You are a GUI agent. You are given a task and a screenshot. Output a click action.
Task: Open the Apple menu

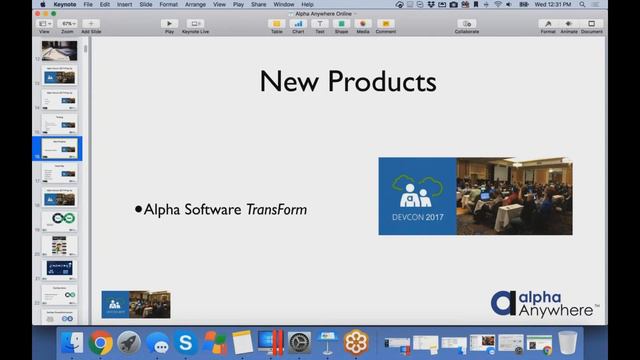pos(42,4)
